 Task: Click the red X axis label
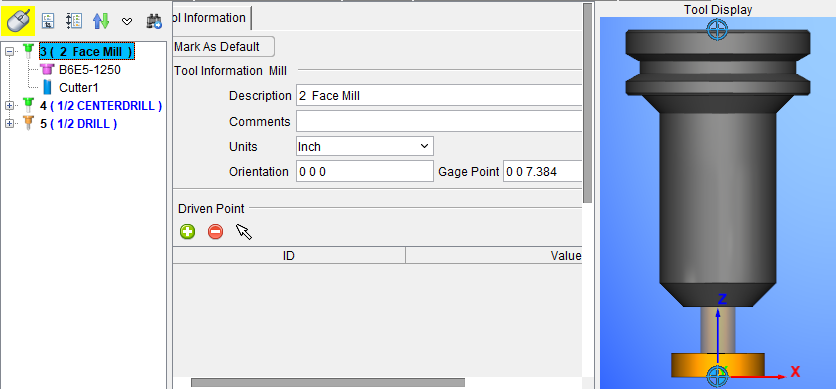tap(795, 371)
